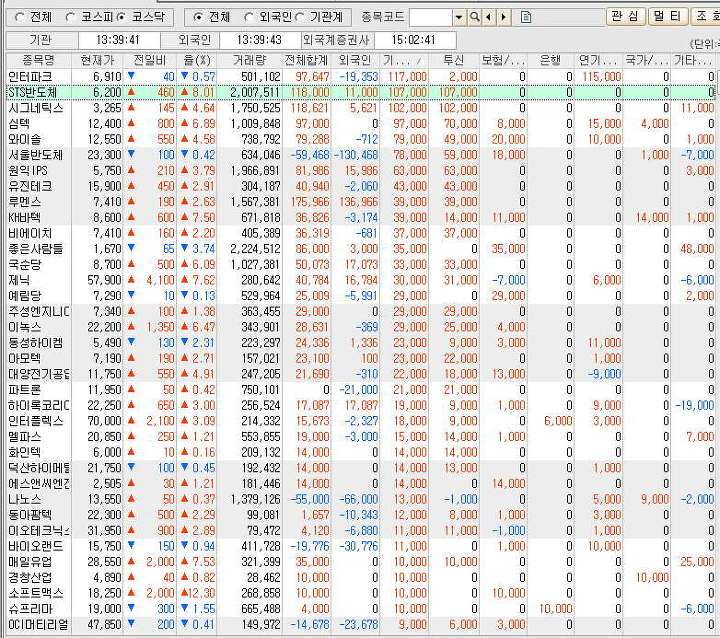Screen dimensions: 720x638
Task: Select the 동성하이켐 stock row
Action: pyautogui.click(x=360, y=343)
